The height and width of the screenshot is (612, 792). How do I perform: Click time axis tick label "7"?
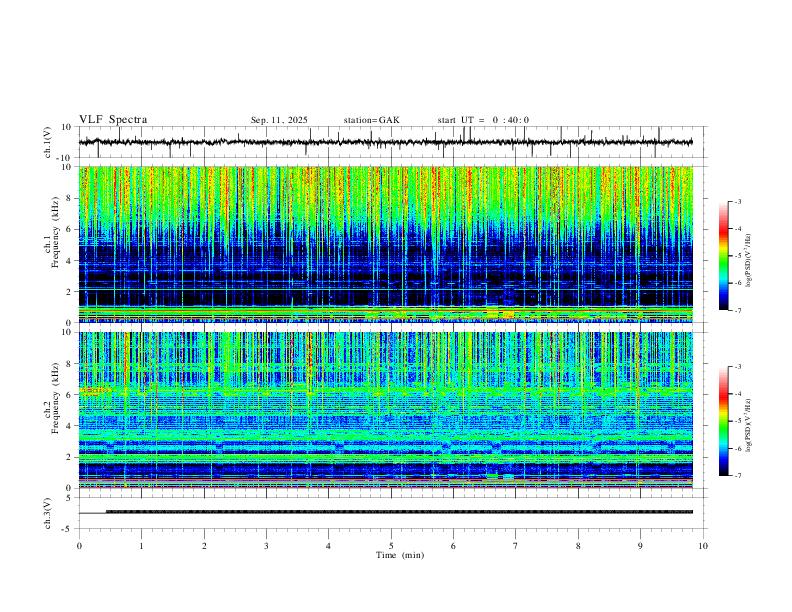(x=516, y=546)
